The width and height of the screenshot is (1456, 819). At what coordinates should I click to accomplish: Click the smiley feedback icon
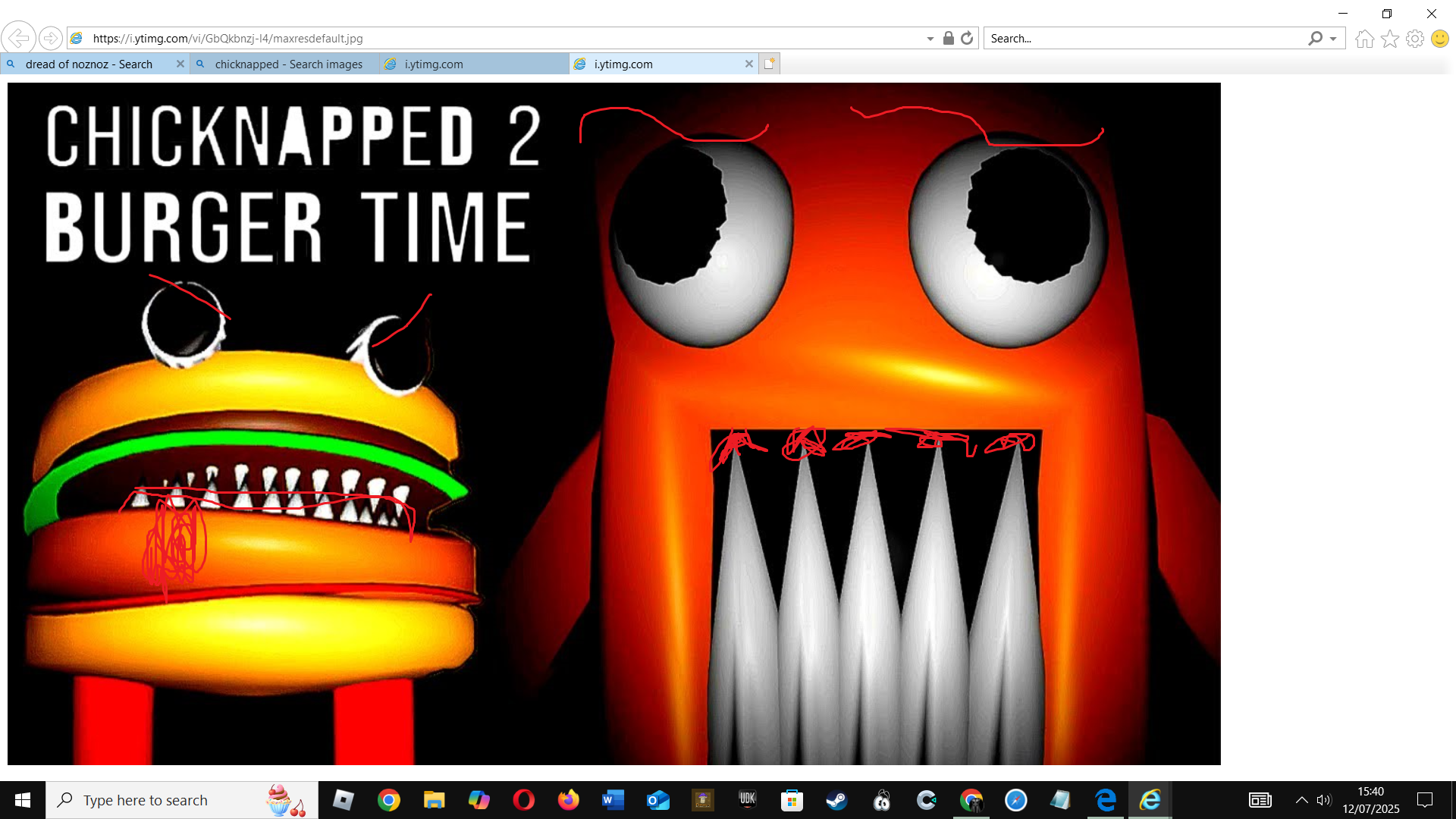(1440, 39)
